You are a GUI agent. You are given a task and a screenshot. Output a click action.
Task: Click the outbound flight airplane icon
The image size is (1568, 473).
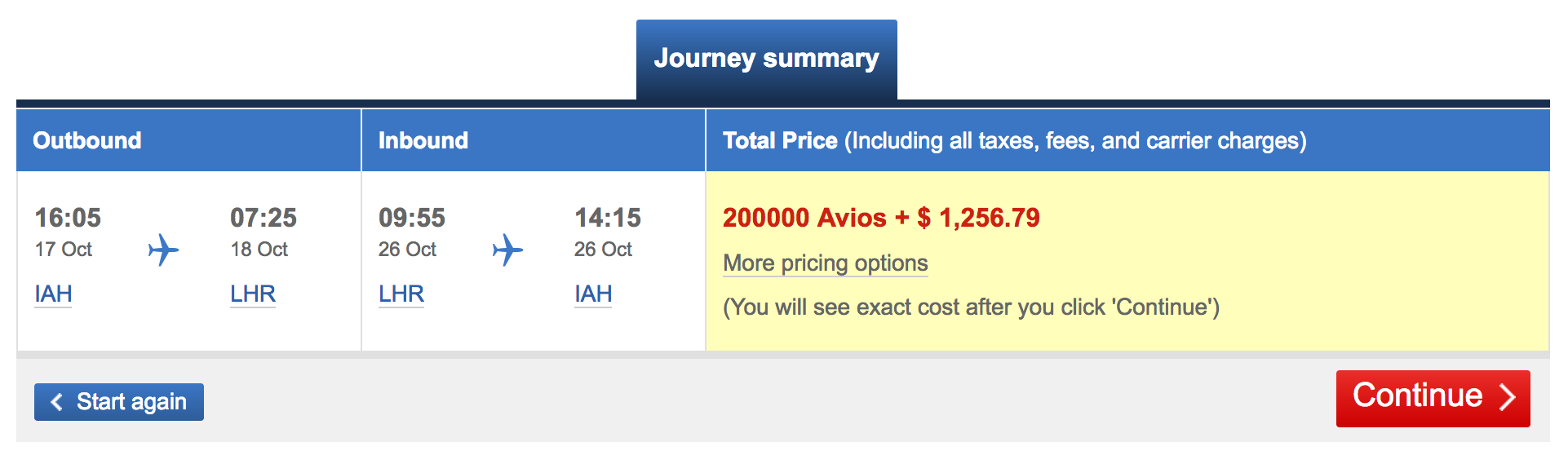pyautogui.click(x=163, y=250)
